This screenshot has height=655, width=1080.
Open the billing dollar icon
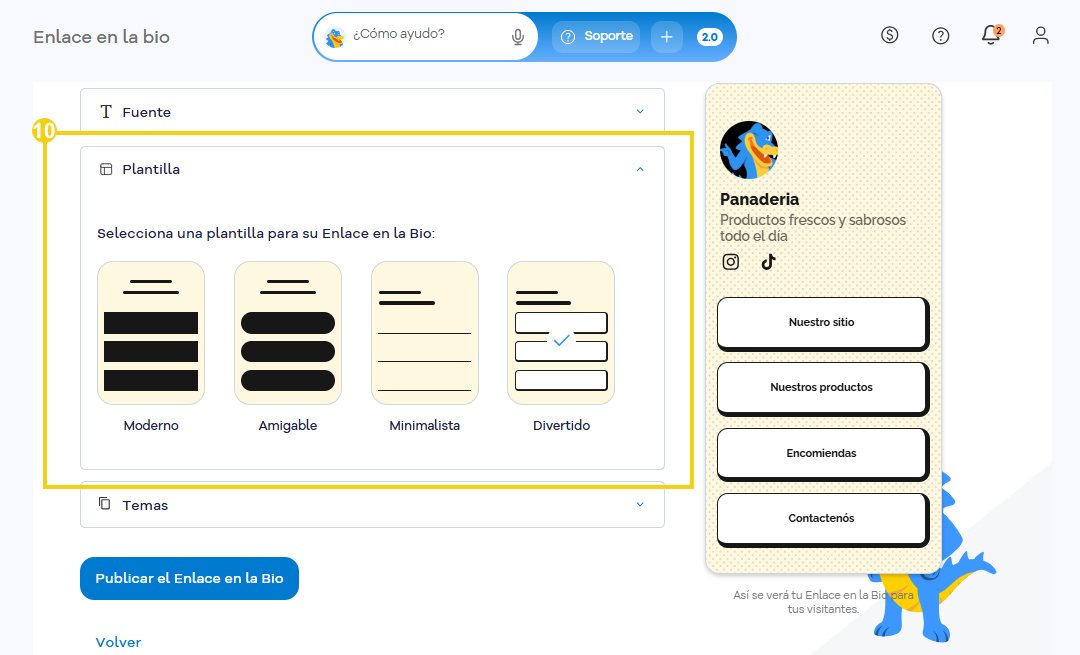point(889,34)
